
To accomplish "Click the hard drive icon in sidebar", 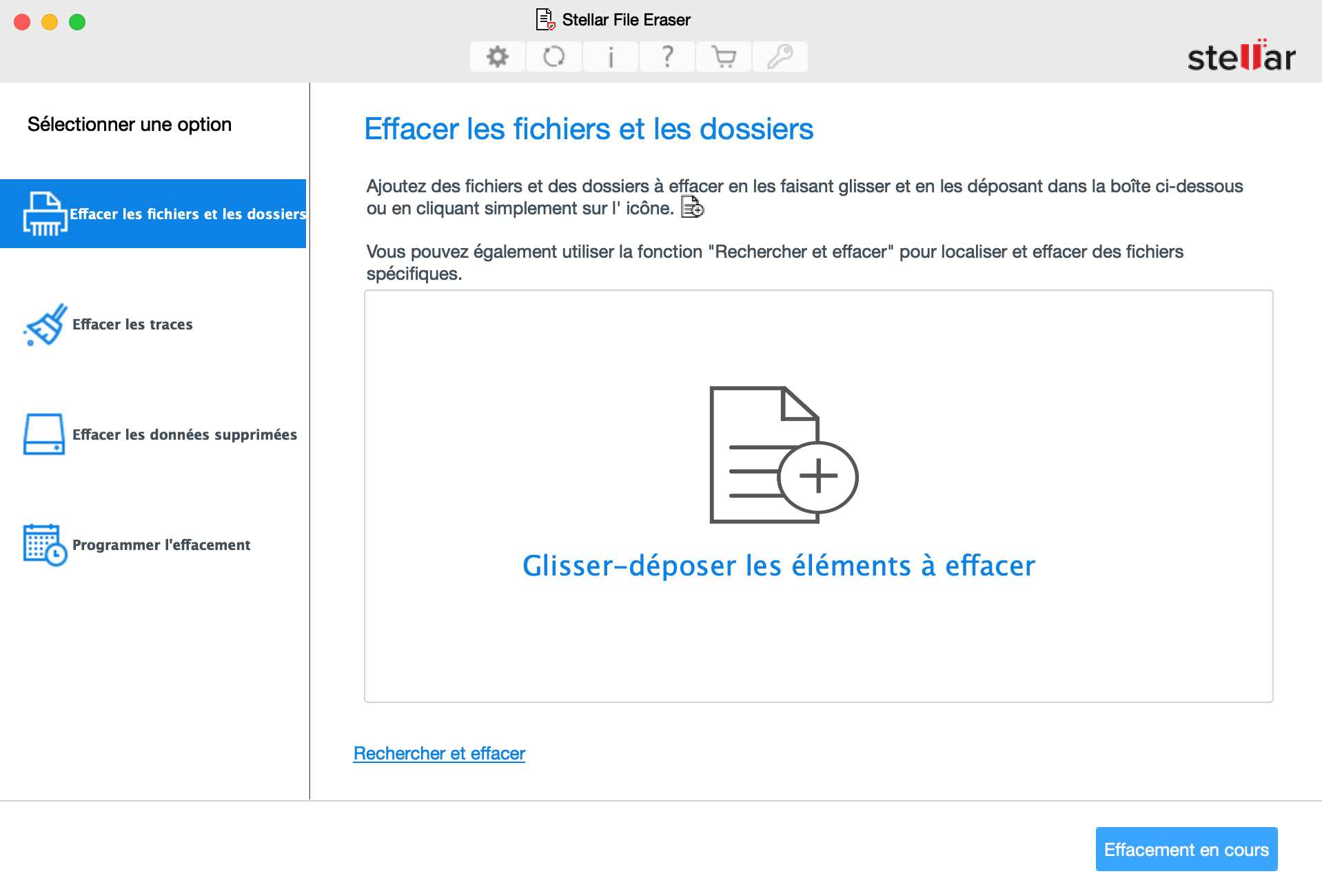I will click(44, 434).
